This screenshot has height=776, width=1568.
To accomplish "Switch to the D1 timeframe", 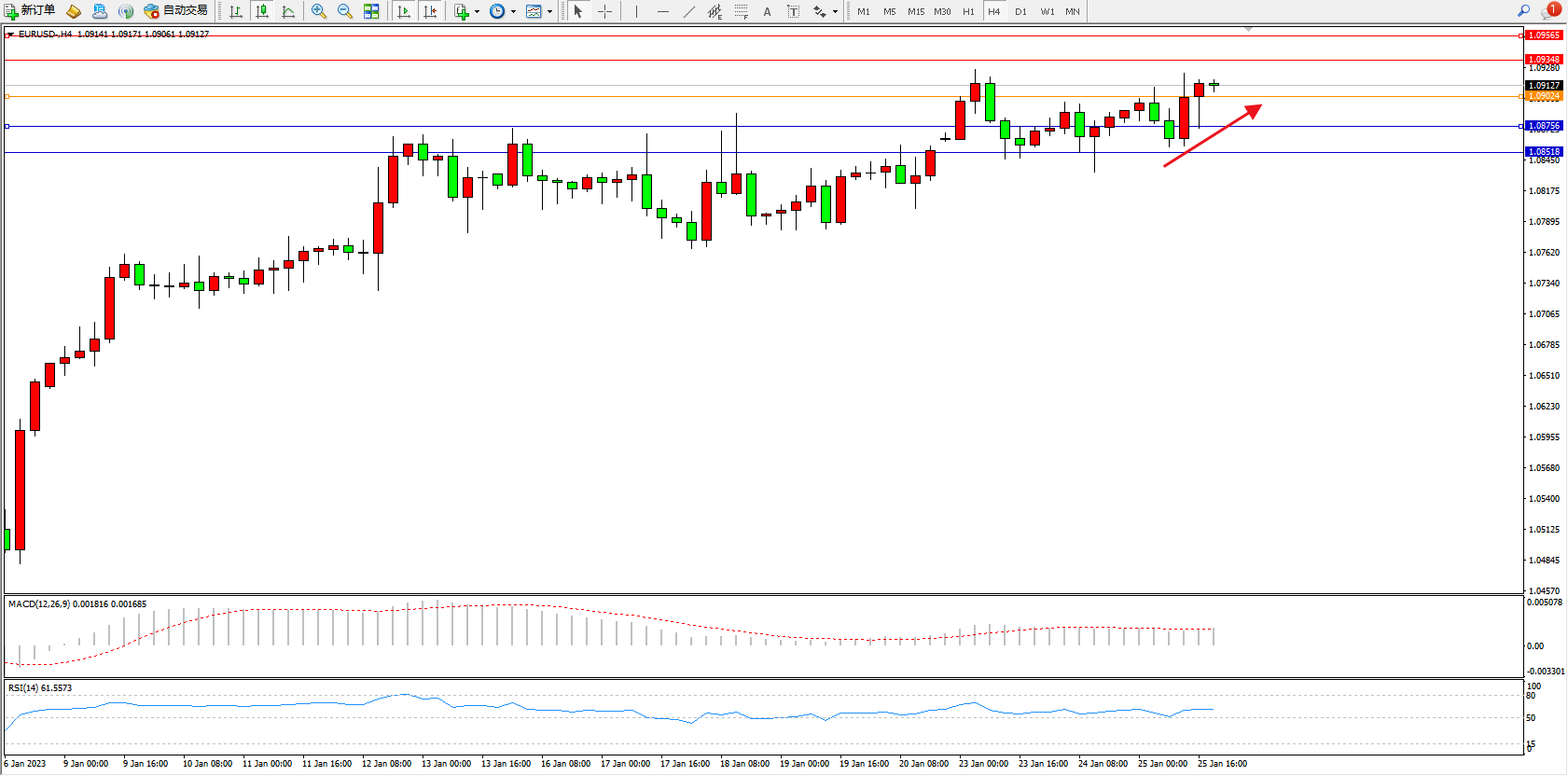I will [1020, 11].
